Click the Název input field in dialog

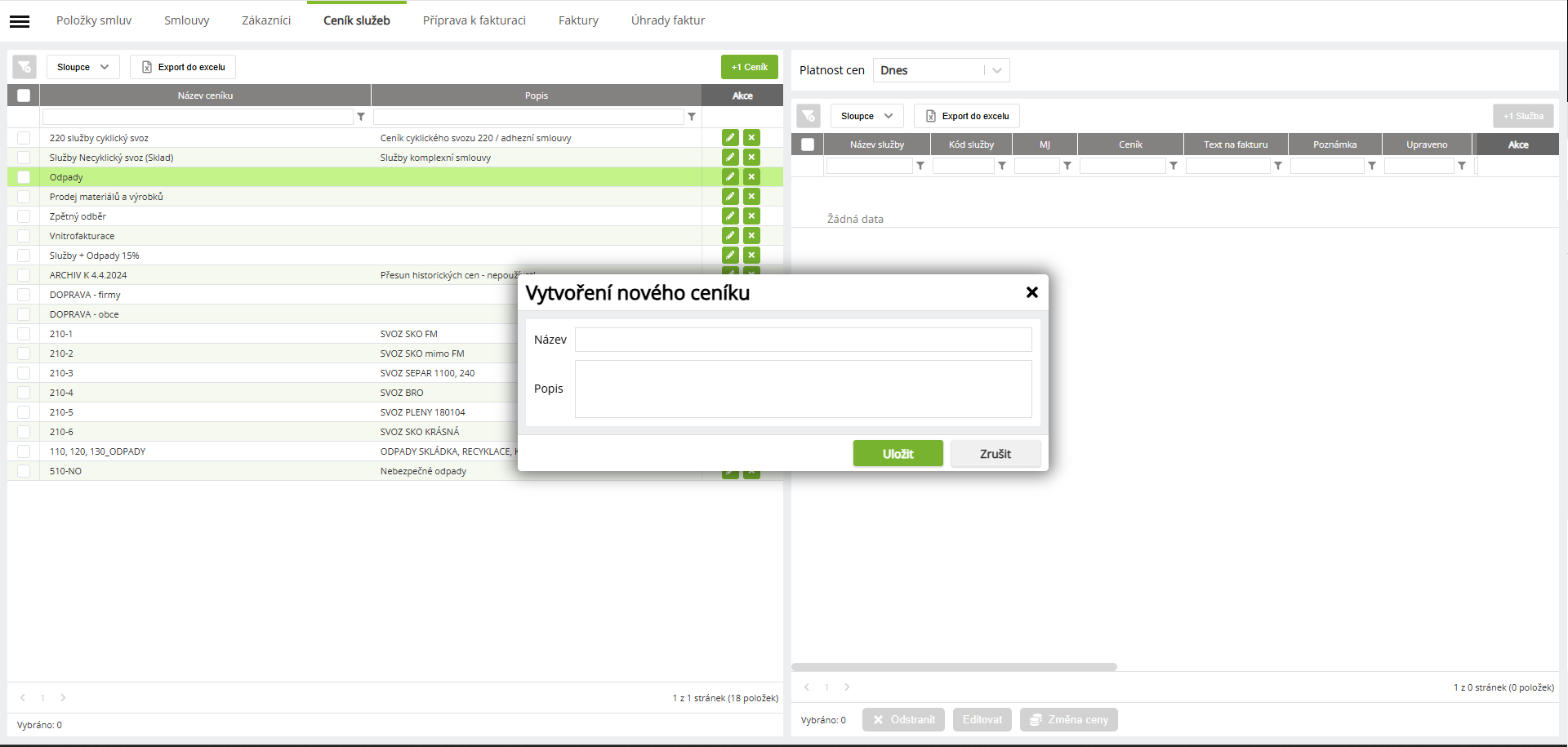click(804, 340)
